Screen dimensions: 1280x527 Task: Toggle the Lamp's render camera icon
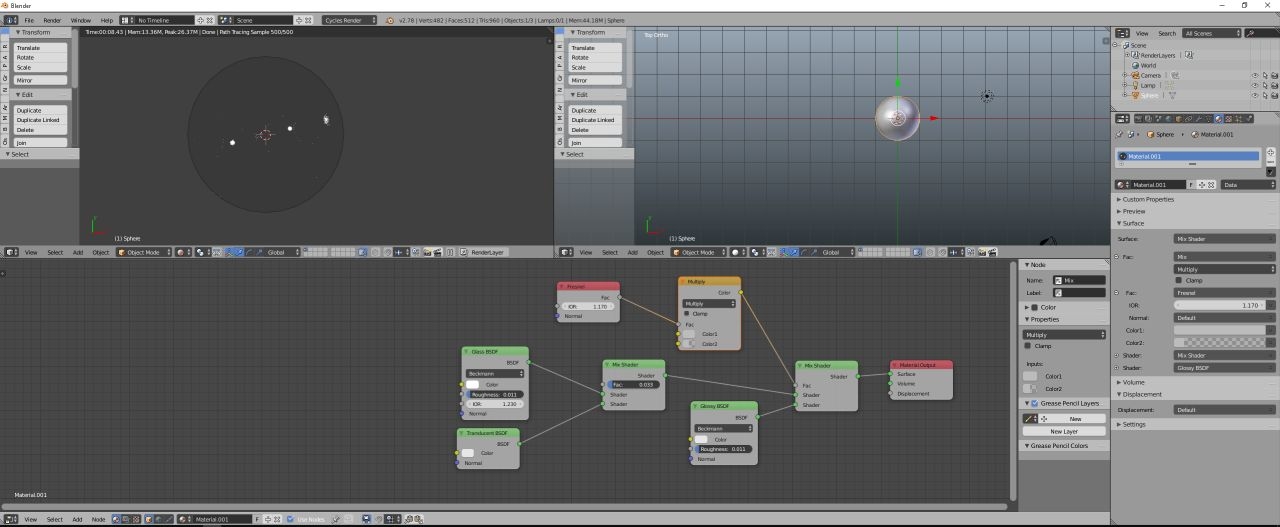1274,85
